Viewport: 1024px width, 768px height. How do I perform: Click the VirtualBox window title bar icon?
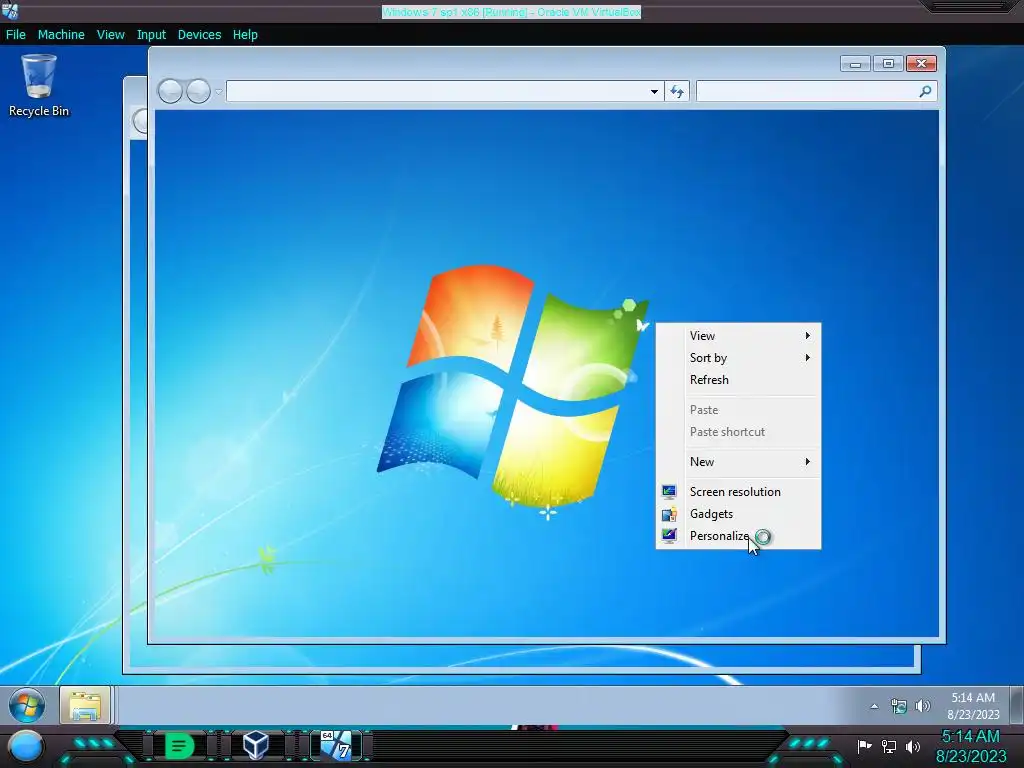point(10,10)
